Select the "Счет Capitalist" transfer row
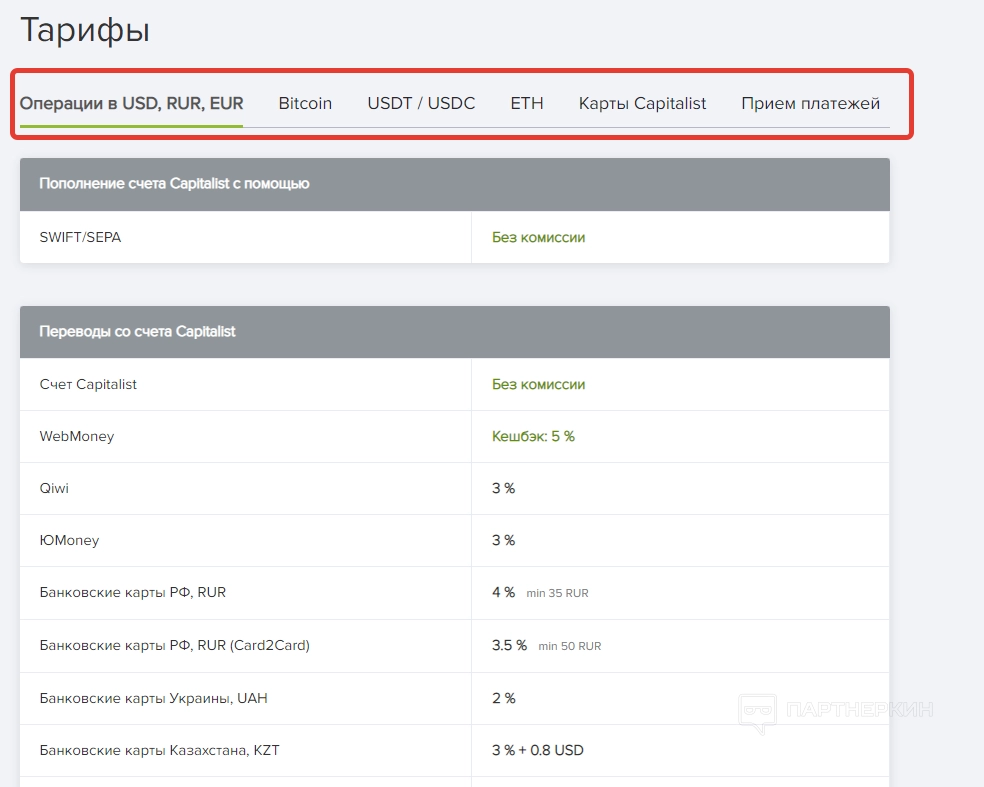 88,385
